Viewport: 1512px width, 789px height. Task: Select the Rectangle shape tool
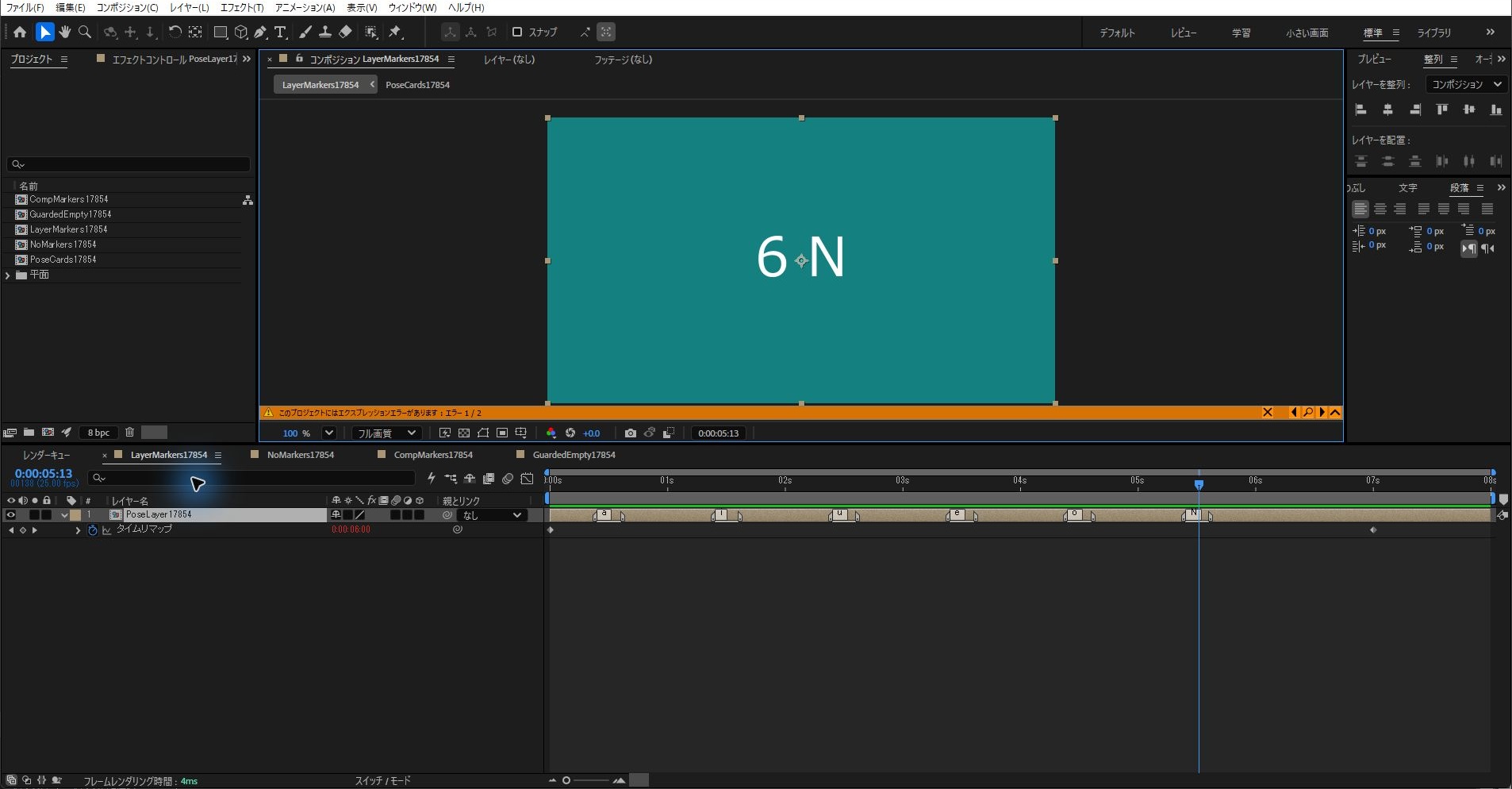(x=221, y=32)
